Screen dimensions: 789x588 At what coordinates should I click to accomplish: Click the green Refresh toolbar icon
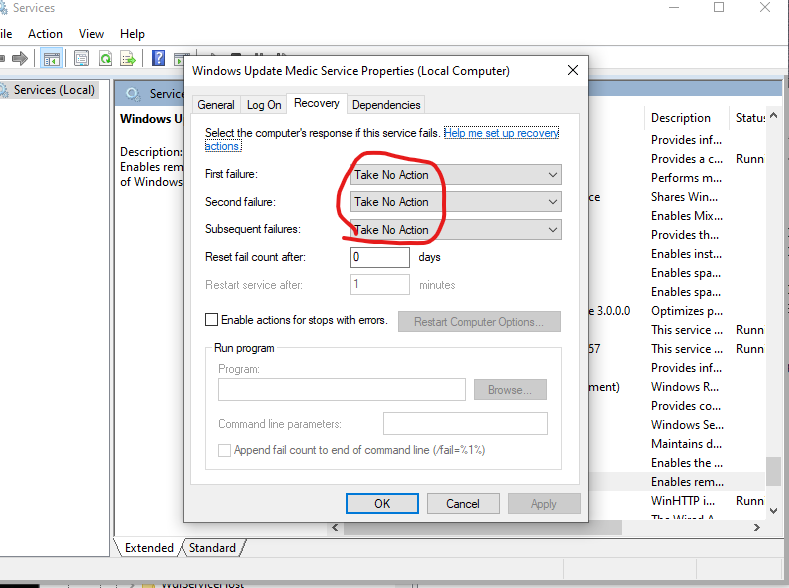(105, 58)
